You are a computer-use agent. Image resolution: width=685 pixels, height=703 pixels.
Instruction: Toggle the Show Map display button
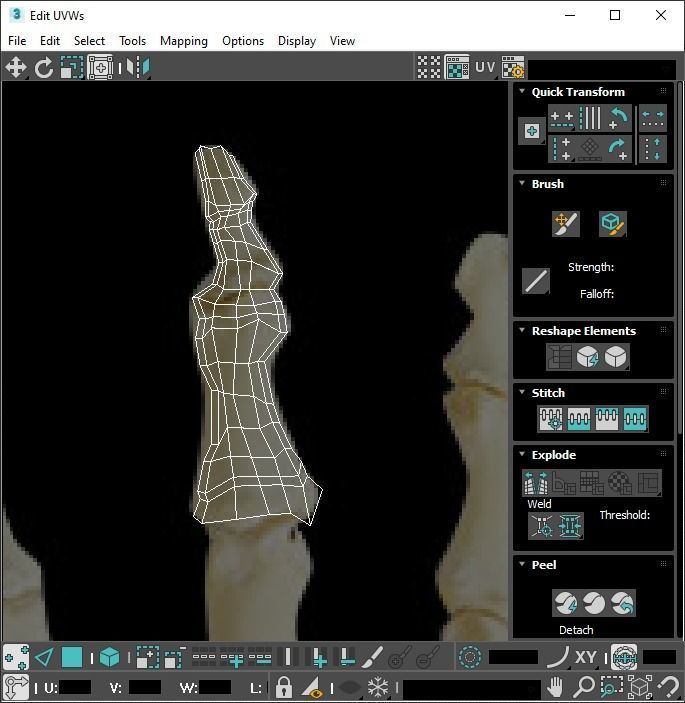(457, 68)
